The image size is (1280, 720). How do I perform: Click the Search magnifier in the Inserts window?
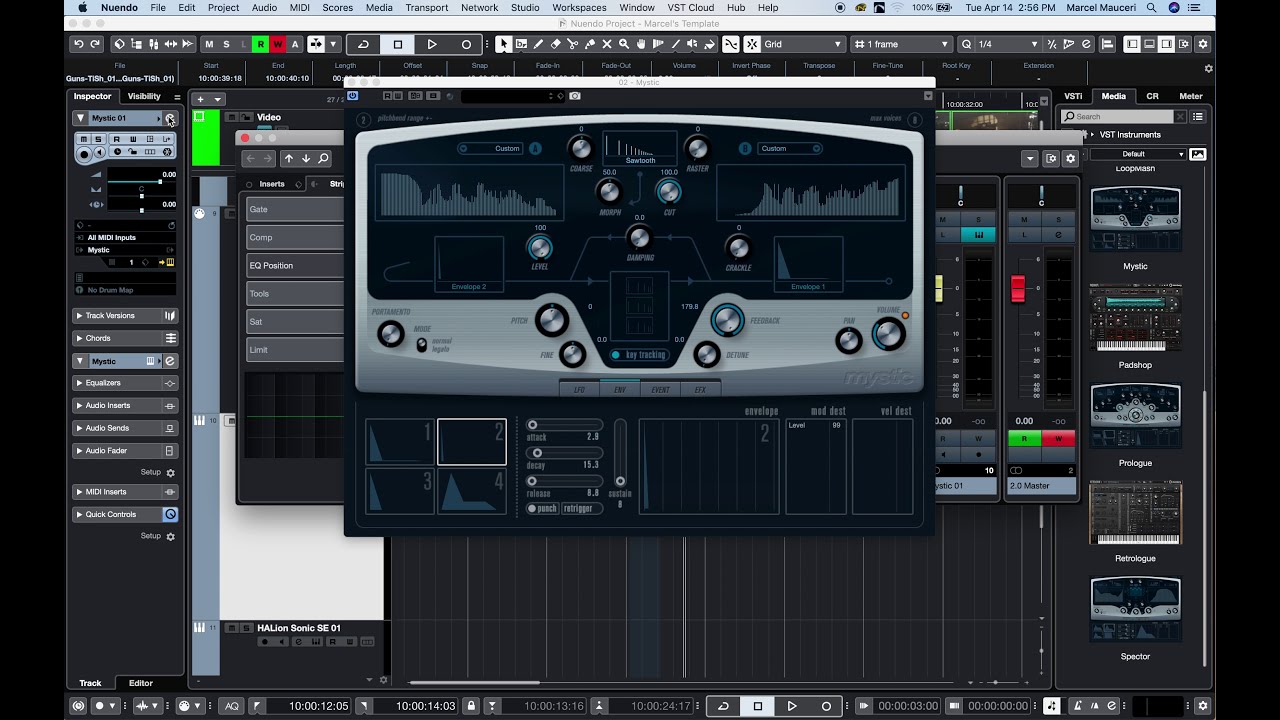[323, 158]
